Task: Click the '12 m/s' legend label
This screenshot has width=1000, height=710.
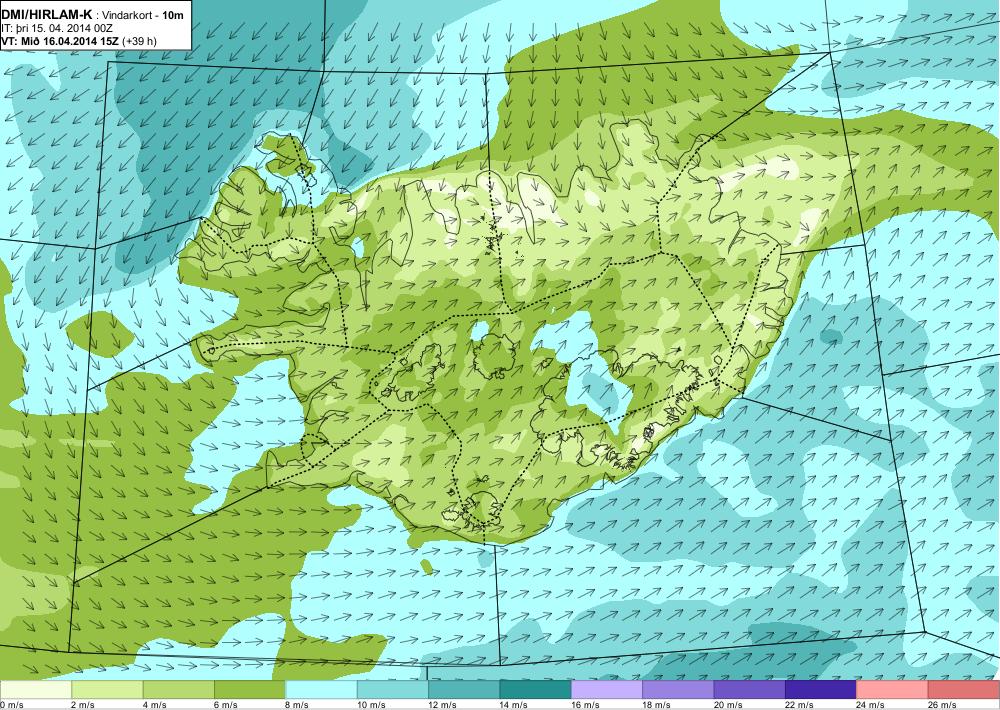Action: (x=441, y=704)
